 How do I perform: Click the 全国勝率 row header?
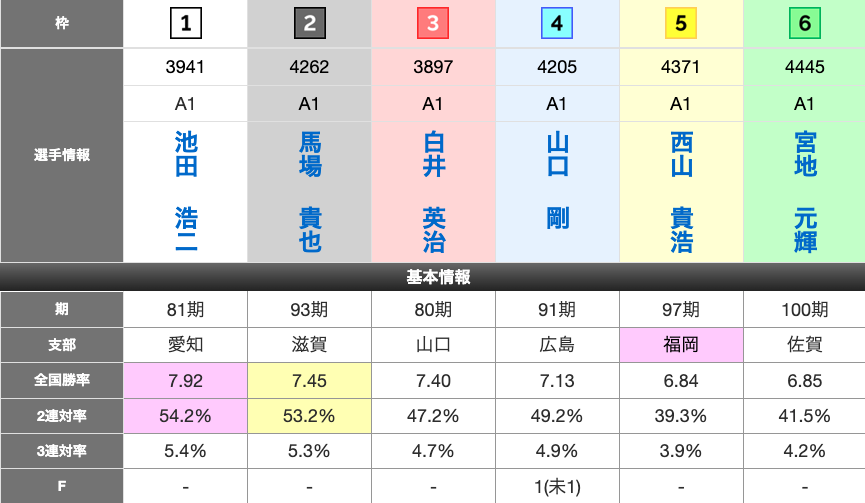pos(62,380)
